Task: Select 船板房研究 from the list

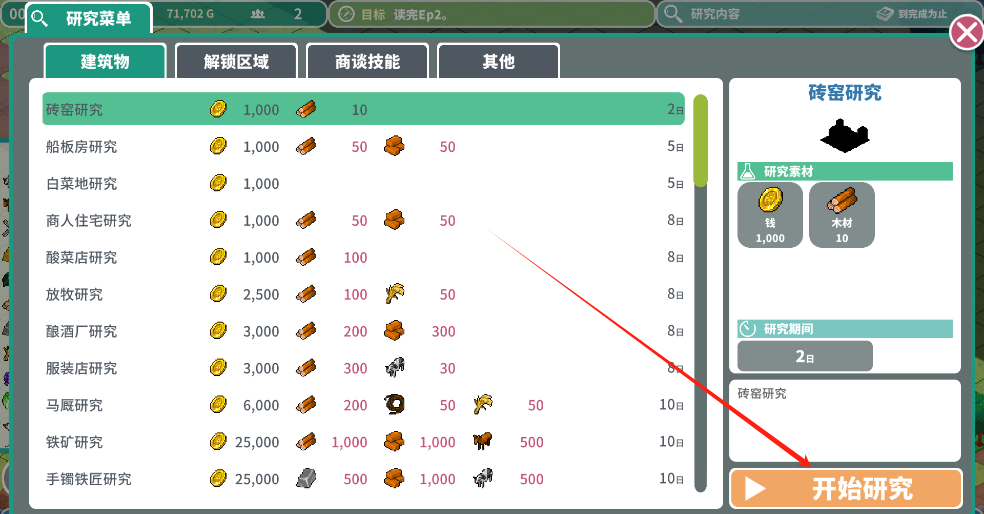Action: pyautogui.click(x=363, y=147)
